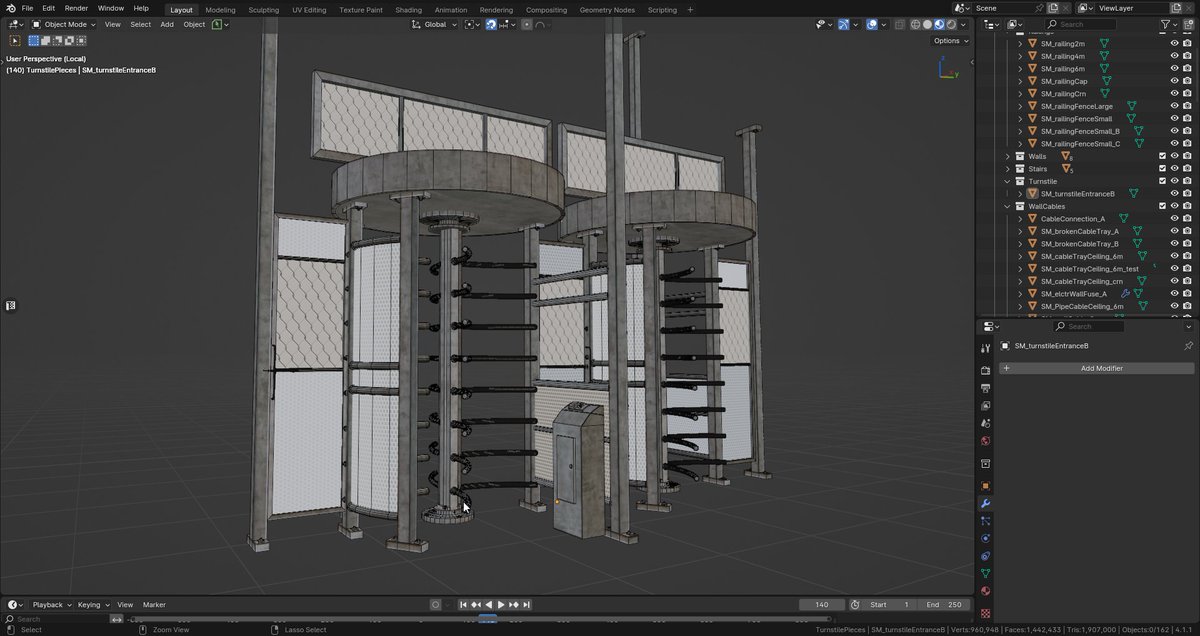The image size is (1200, 636).
Task: Switch to the Geometry Nodes workspace tab
Action: (607, 9)
